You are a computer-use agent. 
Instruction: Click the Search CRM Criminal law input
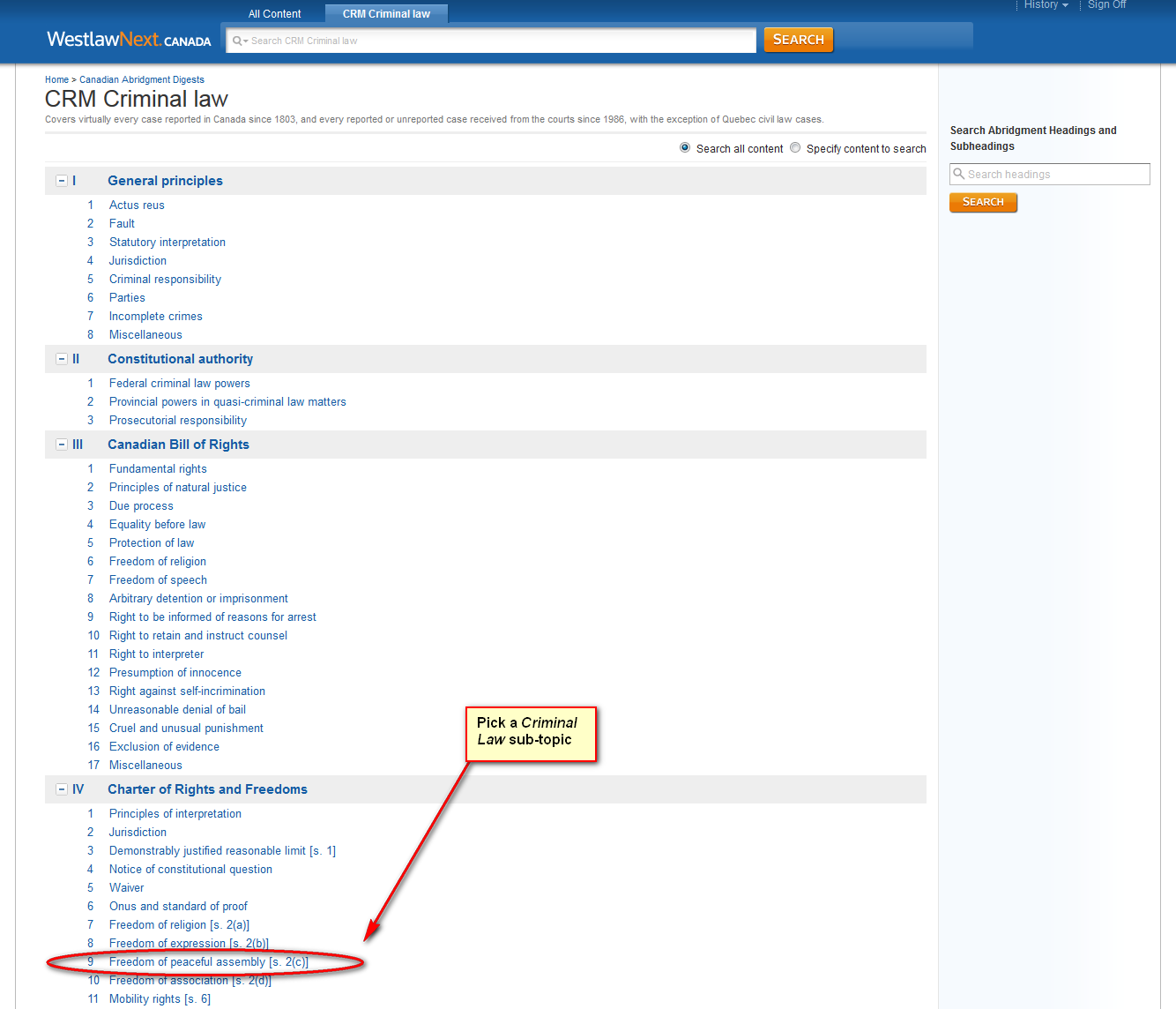click(492, 41)
